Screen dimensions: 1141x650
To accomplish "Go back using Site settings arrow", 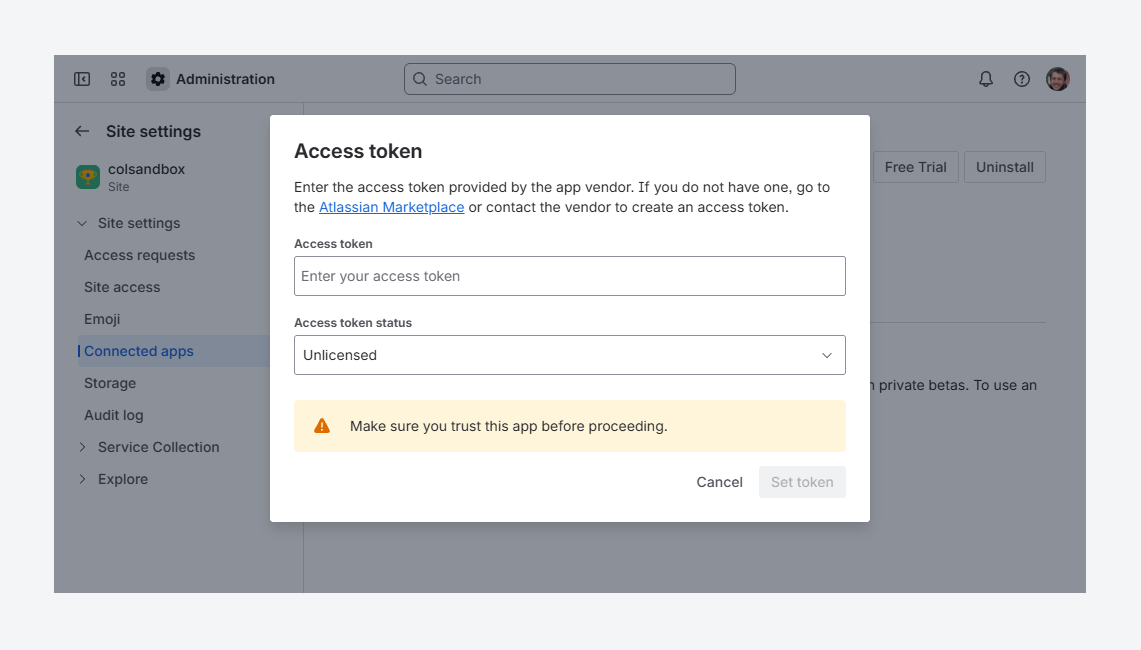I will click(82, 131).
